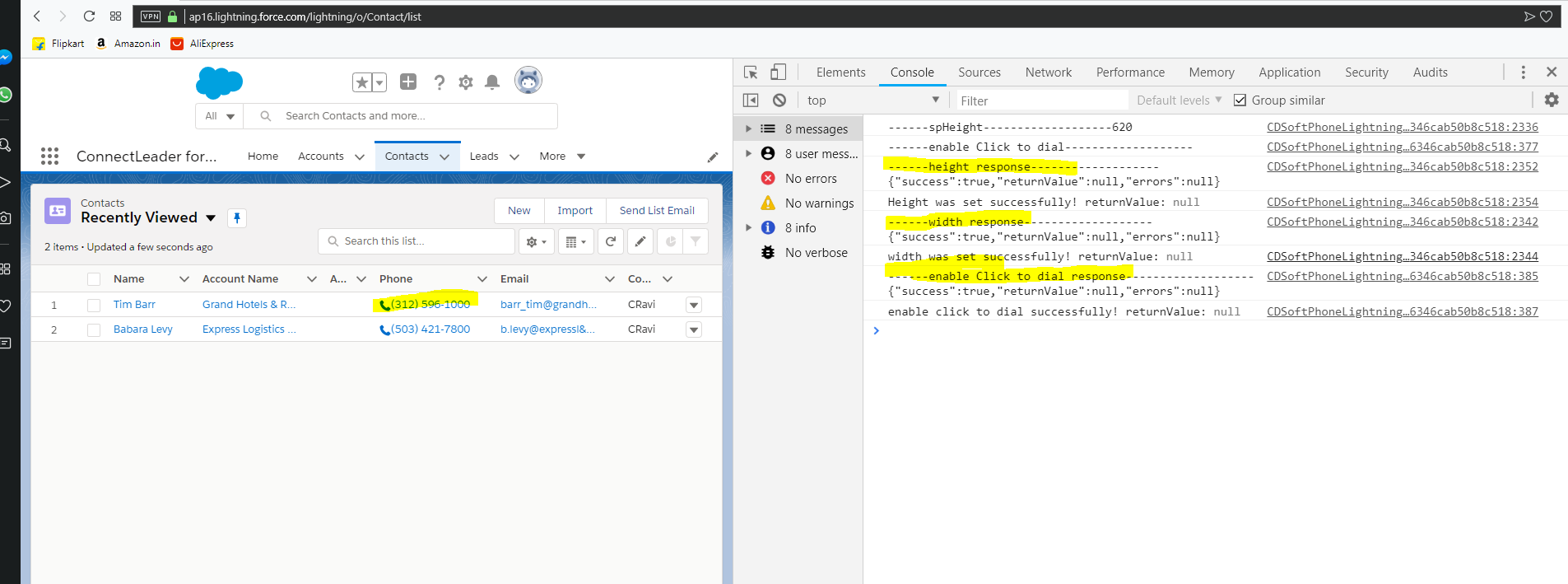Image resolution: width=1568 pixels, height=584 pixels.
Task: Toggle the Group similar checkbox
Action: [x=1240, y=100]
